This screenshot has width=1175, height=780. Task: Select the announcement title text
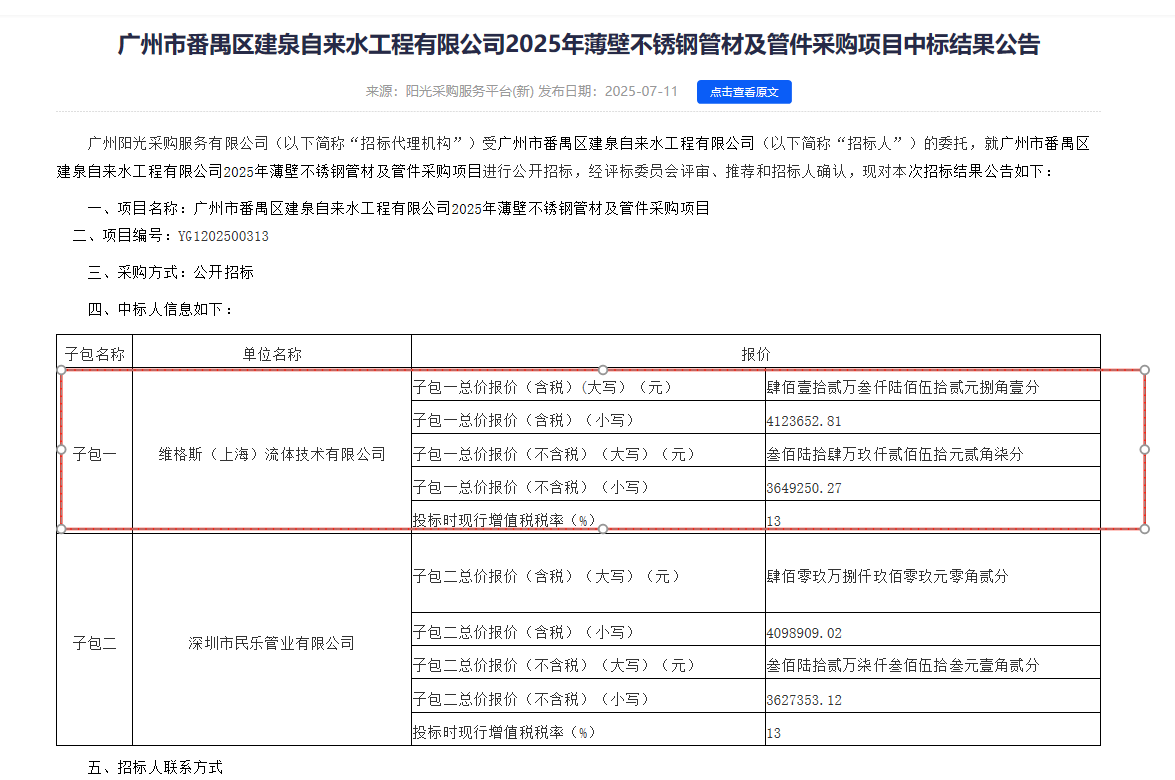587,44
